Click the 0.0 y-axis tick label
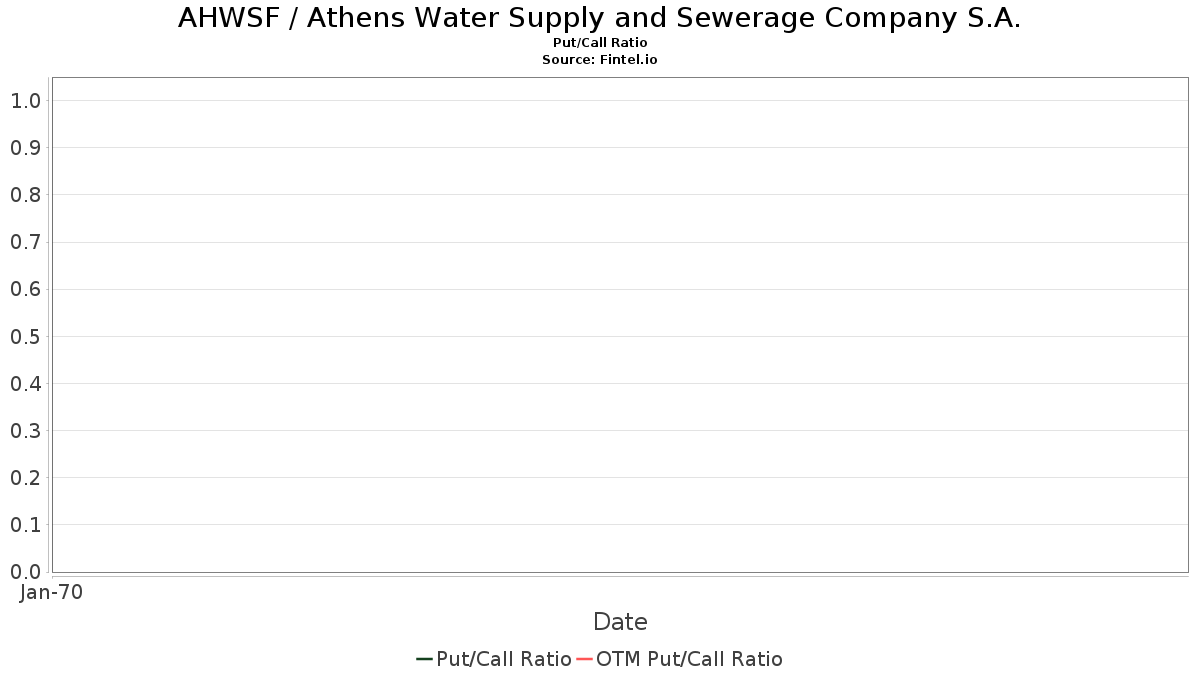This screenshot has width=1200, height=675. pos(26,572)
